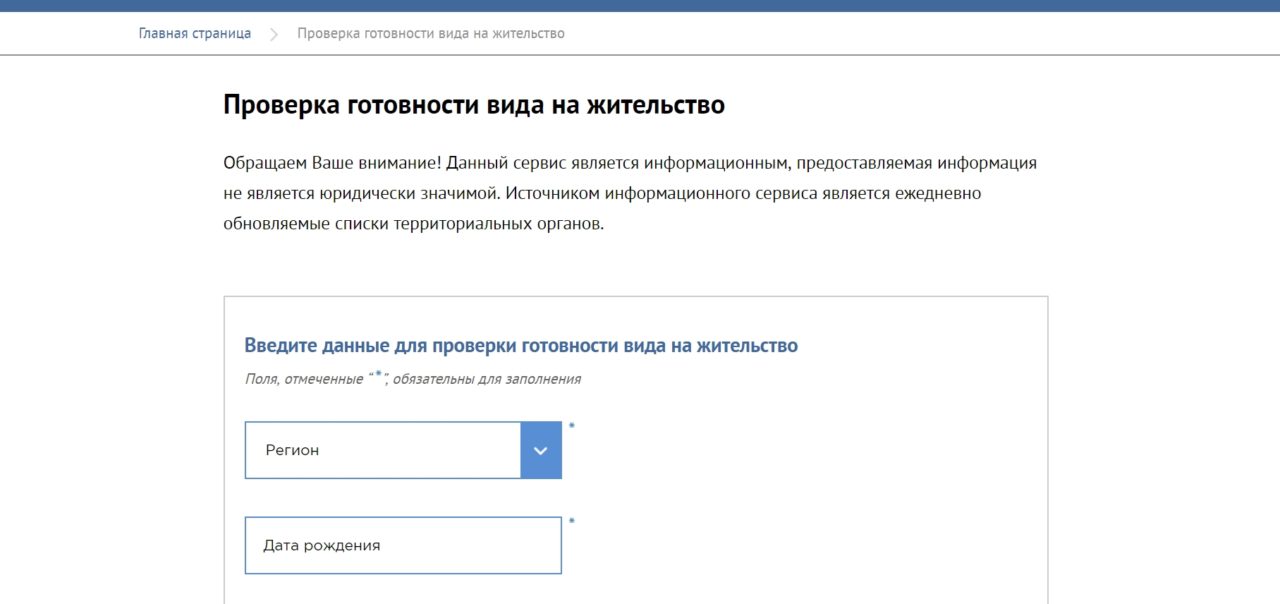The width and height of the screenshot is (1280, 604).
Task: Open the Регион dropdown field
Action: 403,450
